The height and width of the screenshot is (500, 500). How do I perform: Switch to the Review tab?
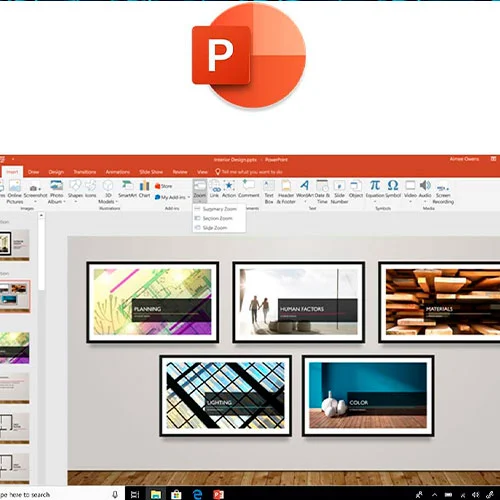click(180, 172)
